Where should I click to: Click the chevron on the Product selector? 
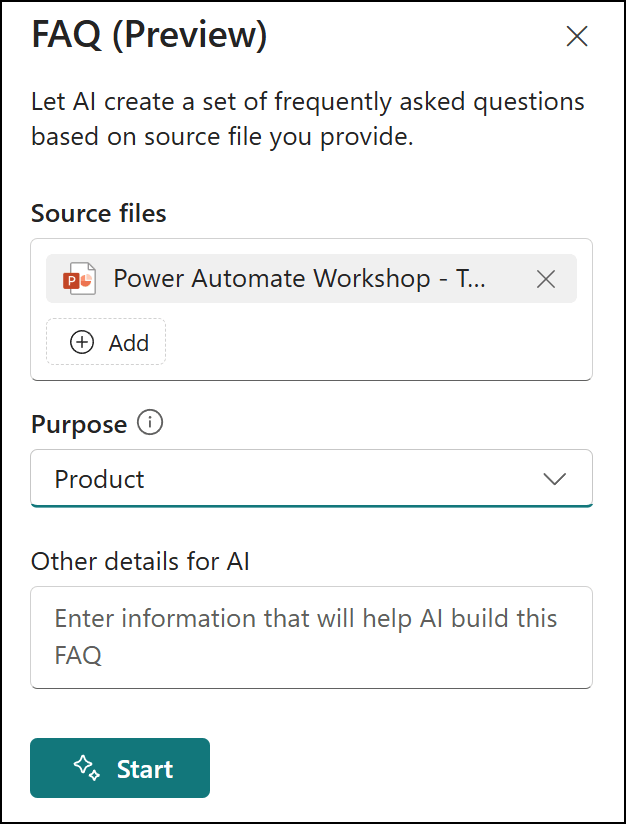pos(555,479)
